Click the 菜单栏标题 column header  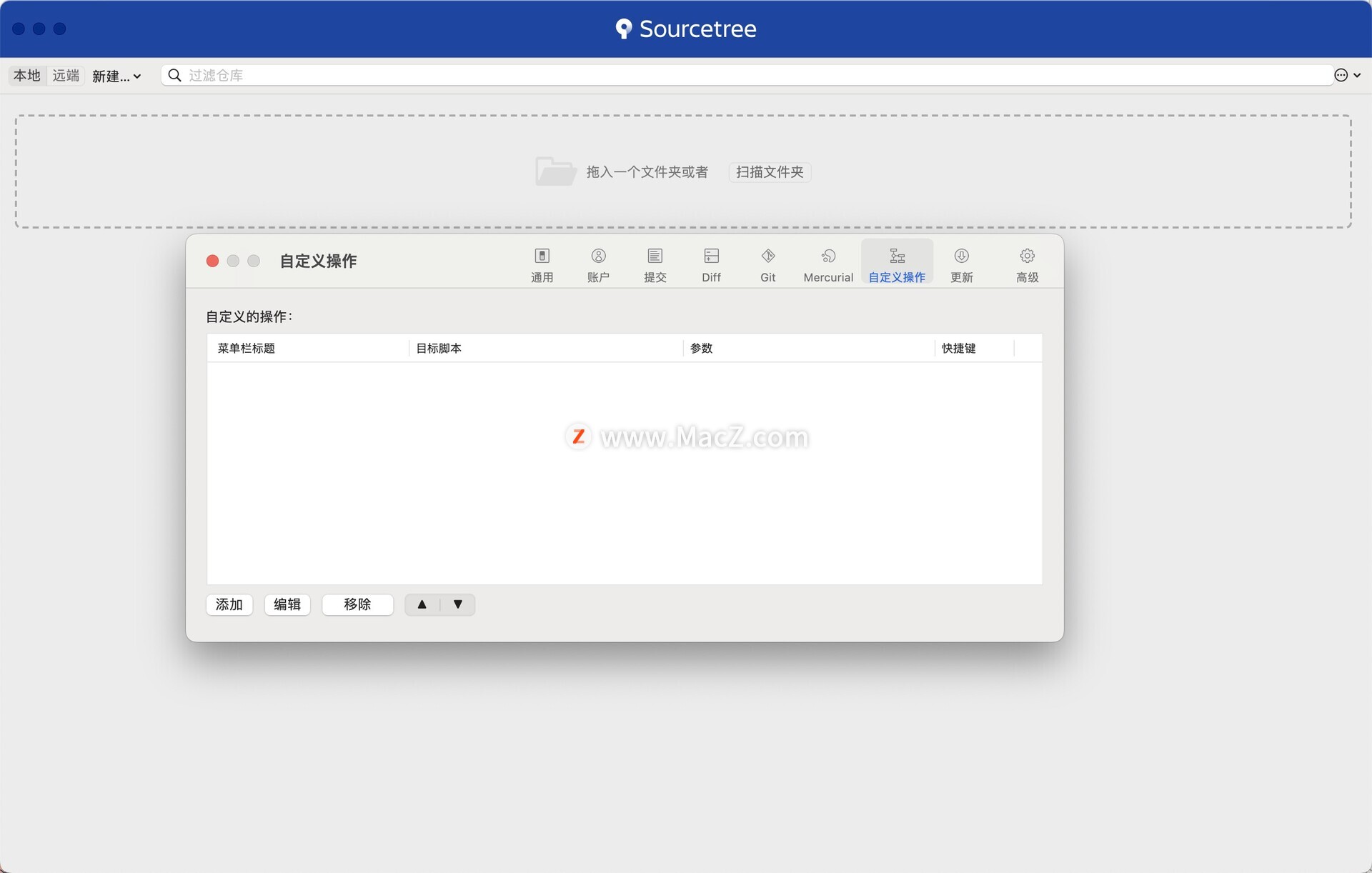click(x=308, y=348)
